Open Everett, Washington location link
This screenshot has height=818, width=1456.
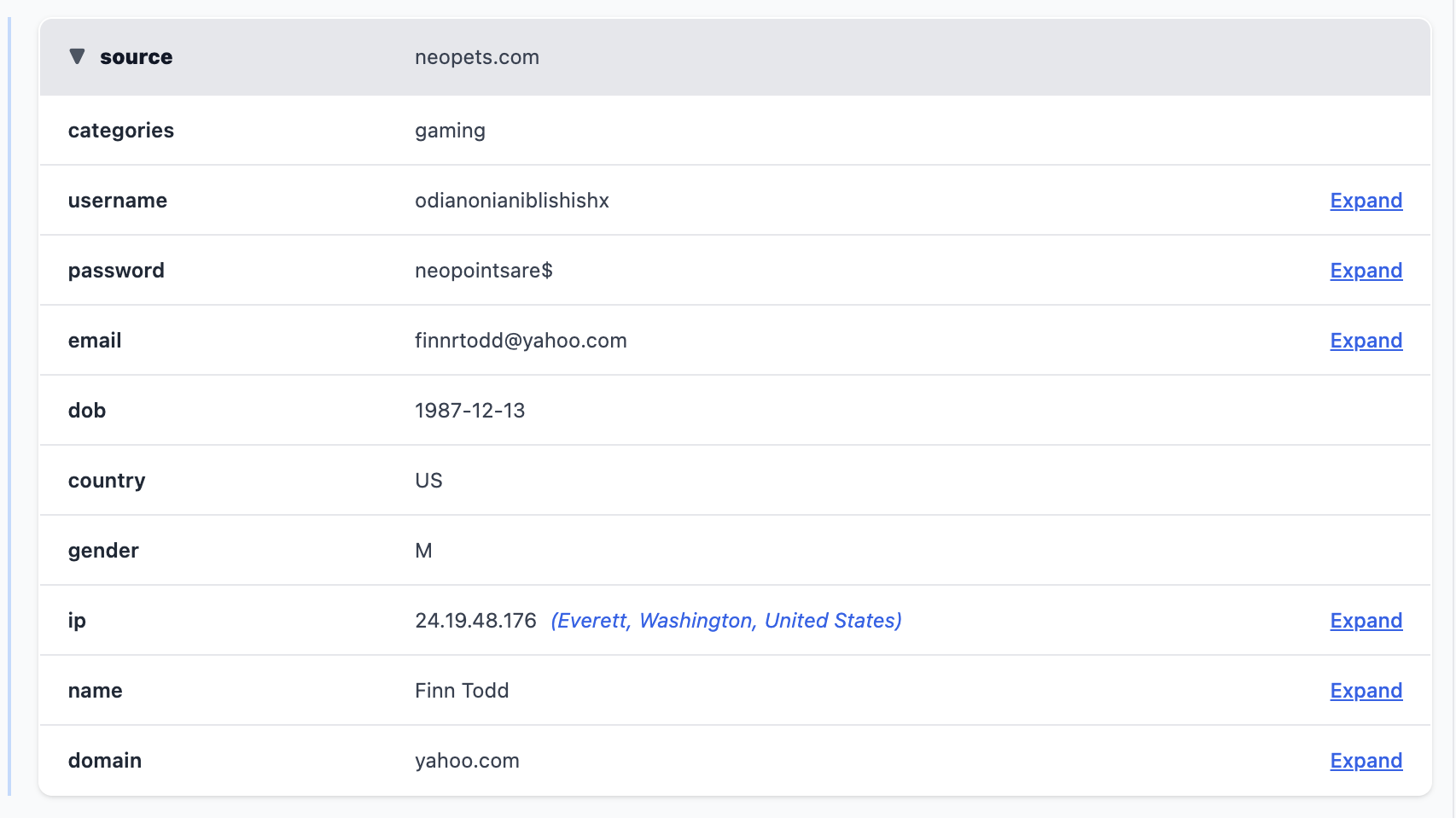pyautogui.click(x=725, y=621)
